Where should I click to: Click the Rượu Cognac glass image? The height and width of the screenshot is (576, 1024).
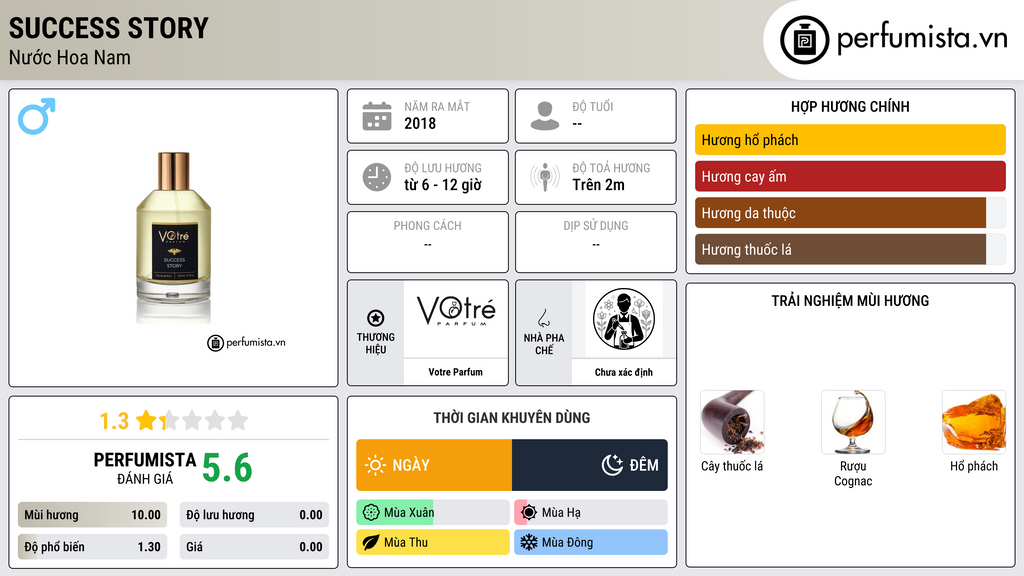[x=853, y=422]
